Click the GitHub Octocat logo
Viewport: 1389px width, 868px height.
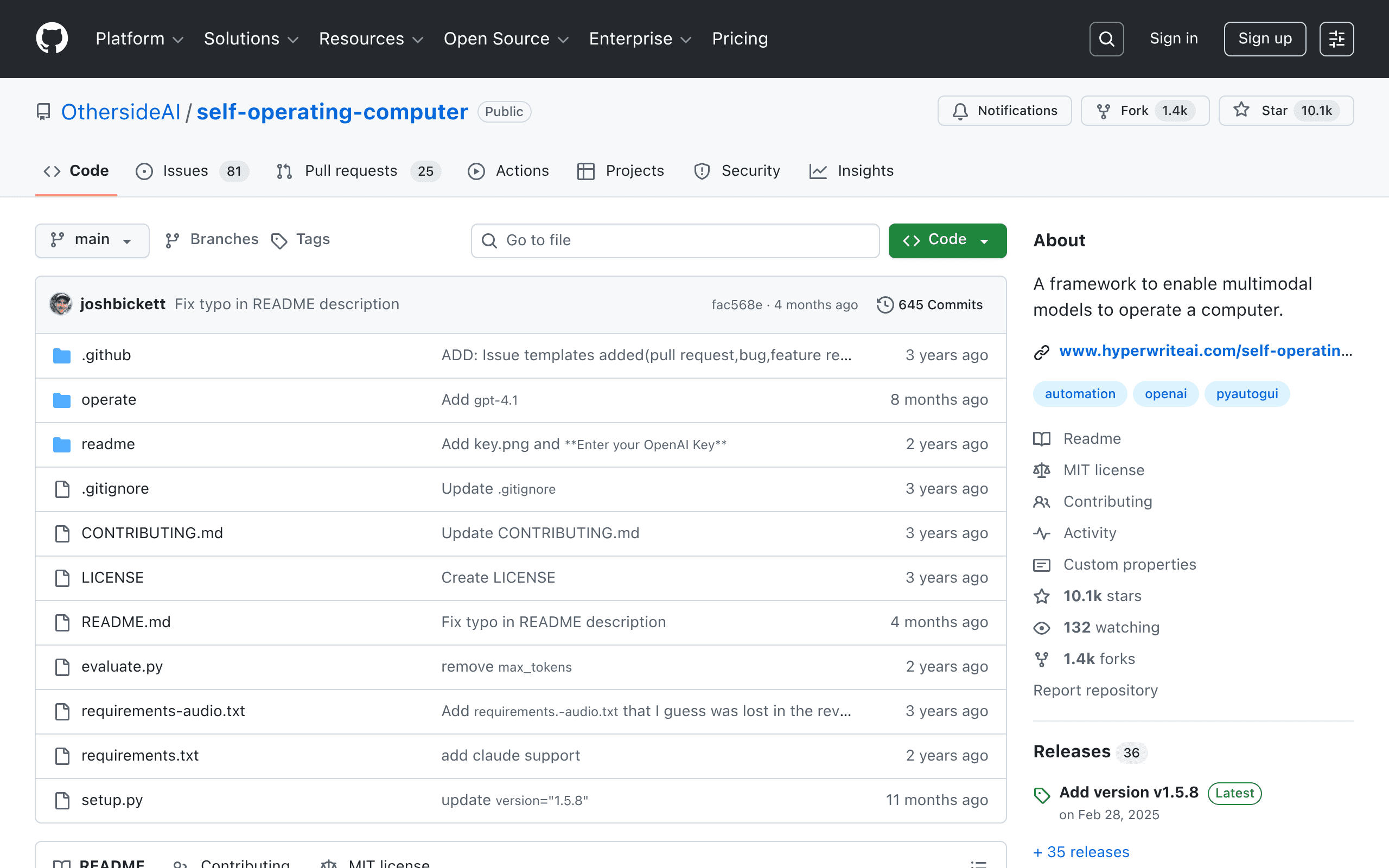52,39
